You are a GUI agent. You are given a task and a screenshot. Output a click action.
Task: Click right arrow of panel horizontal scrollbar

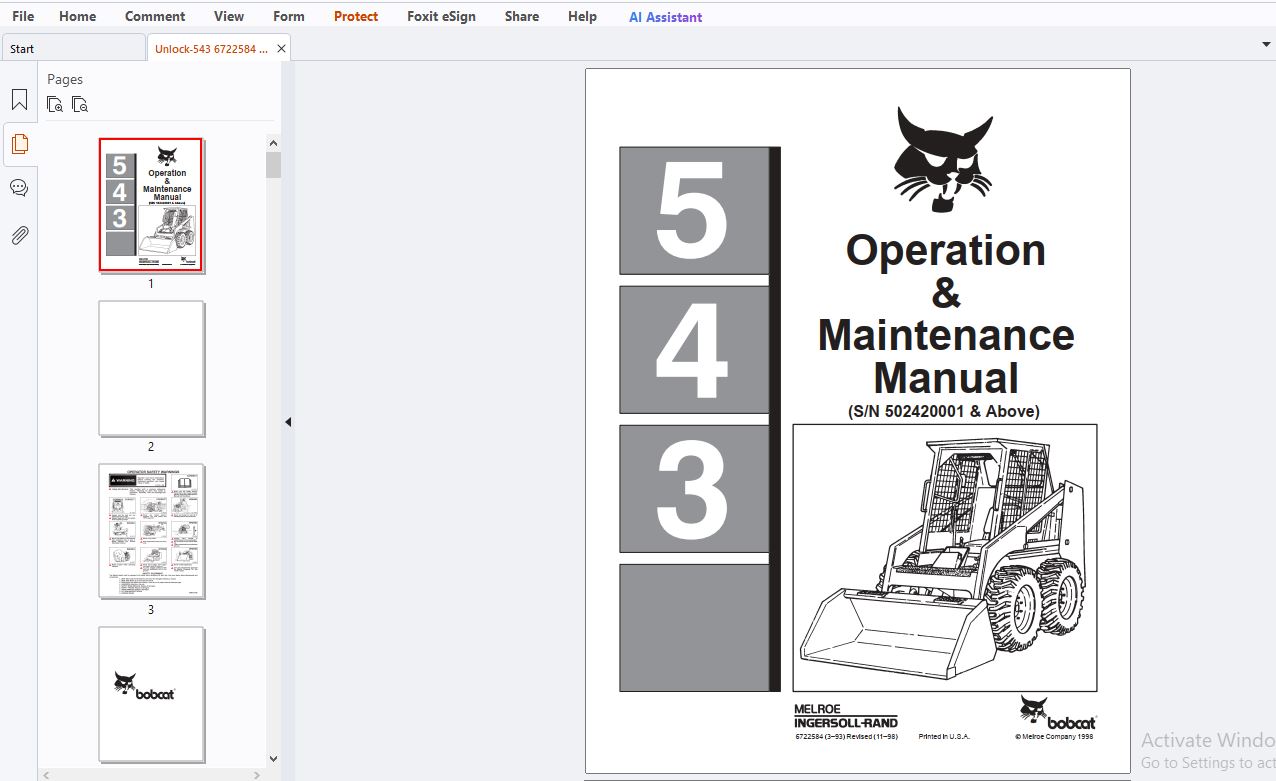tap(257, 774)
